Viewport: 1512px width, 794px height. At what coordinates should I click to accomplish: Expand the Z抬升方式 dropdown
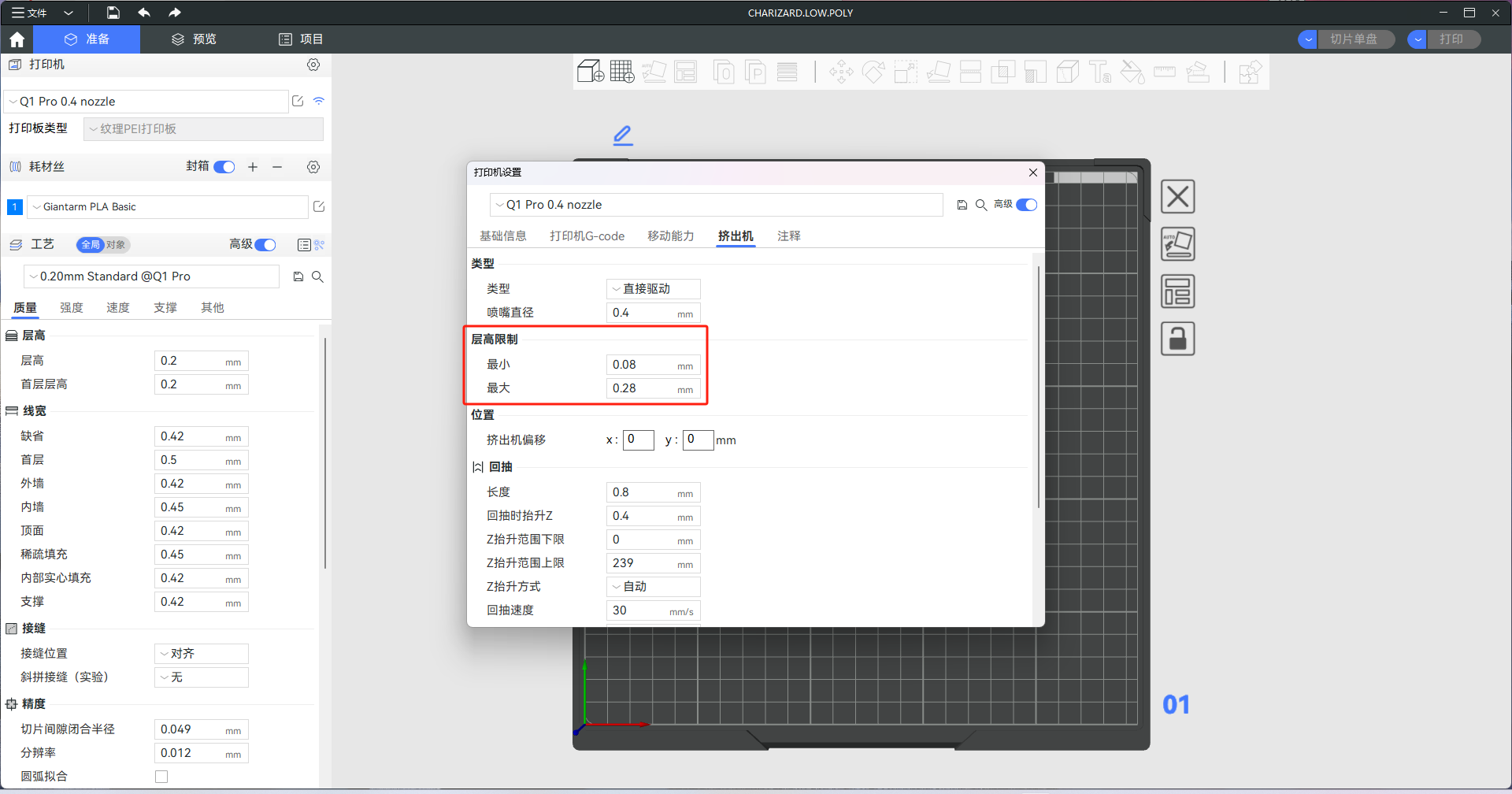653,587
